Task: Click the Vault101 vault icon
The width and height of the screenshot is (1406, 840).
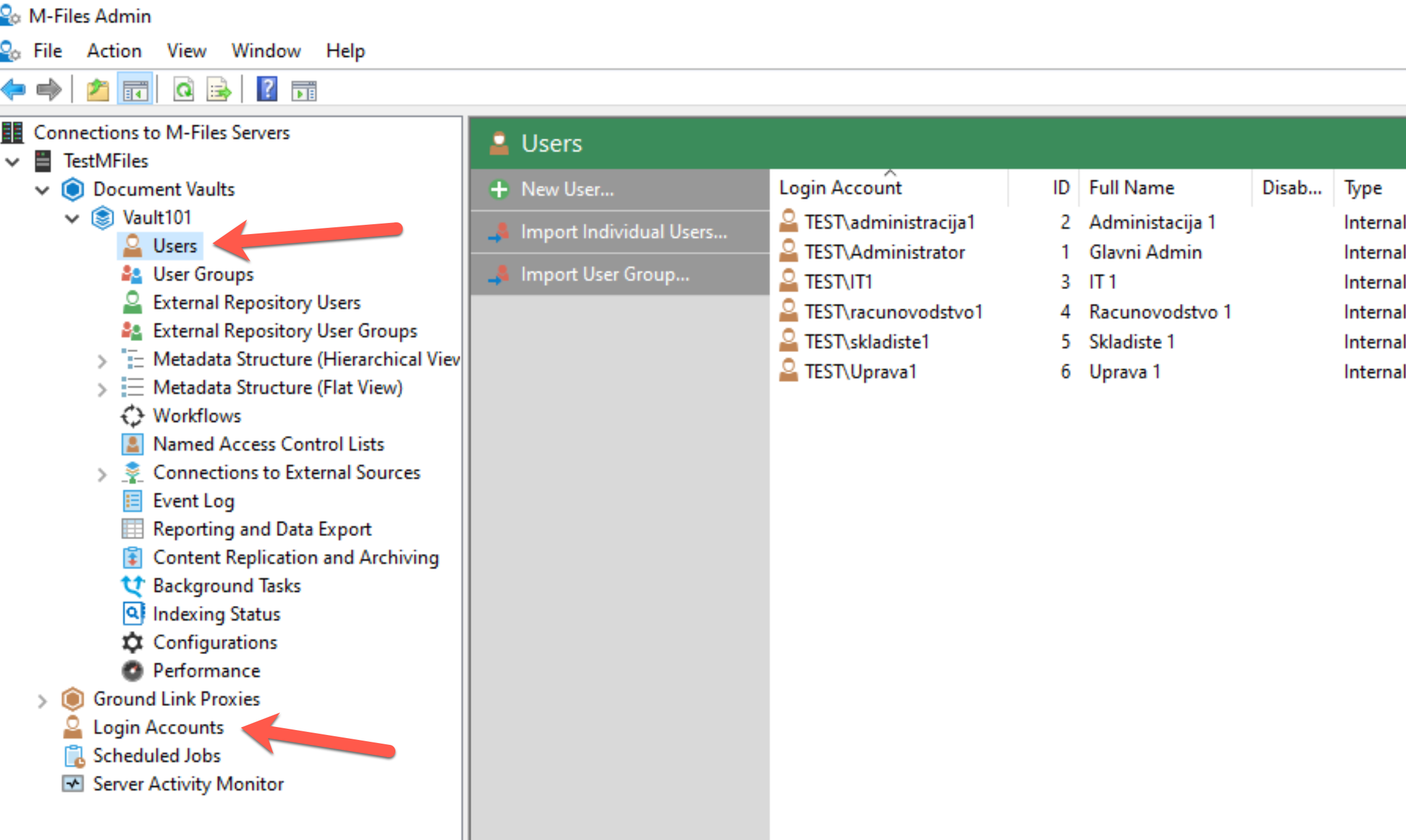Action: click(x=103, y=218)
